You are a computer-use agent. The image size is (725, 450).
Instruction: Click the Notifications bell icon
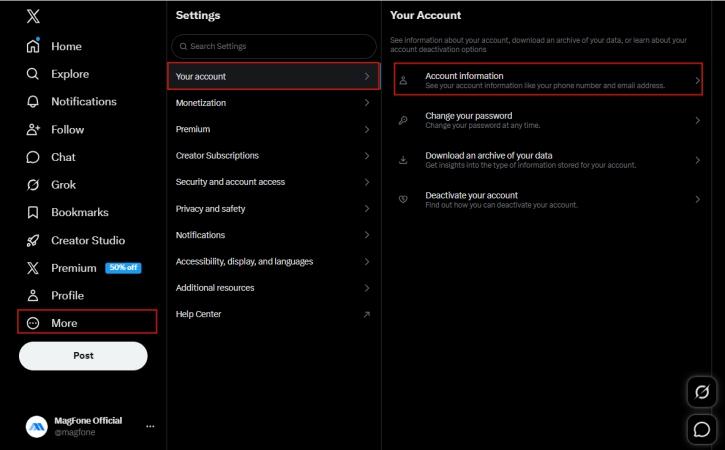pos(33,102)
